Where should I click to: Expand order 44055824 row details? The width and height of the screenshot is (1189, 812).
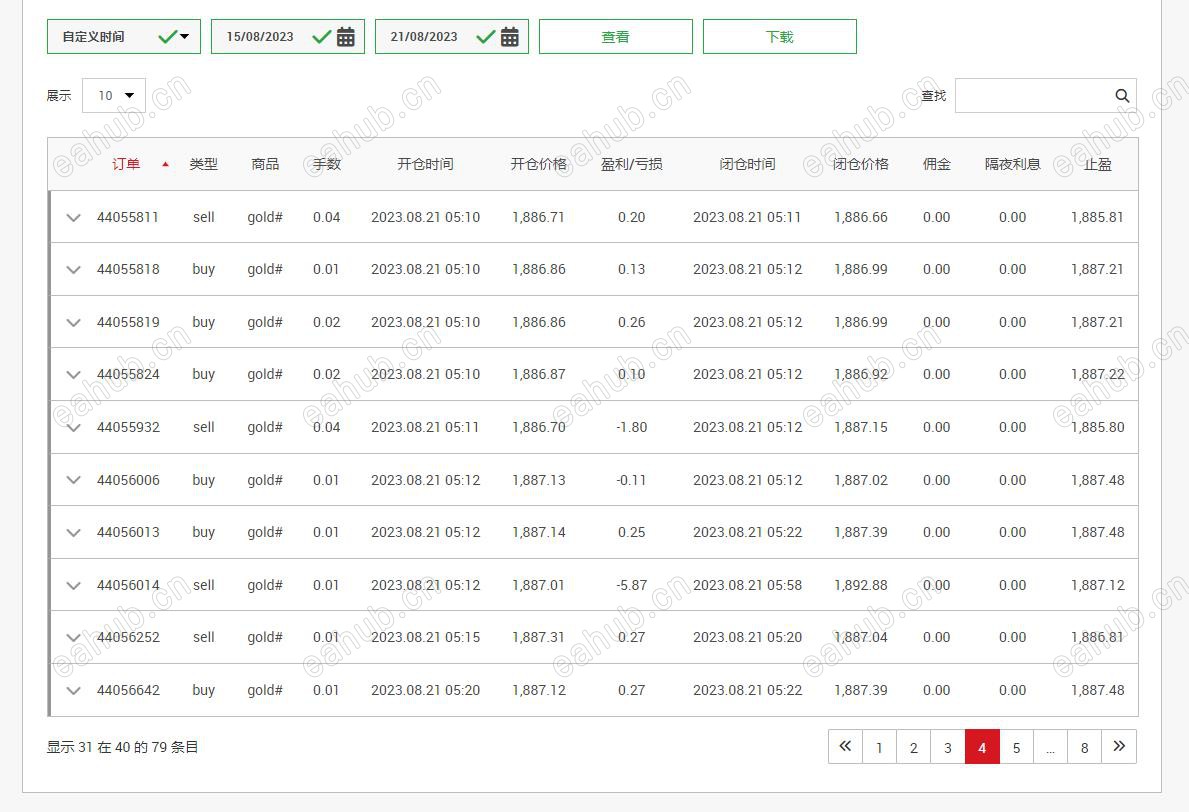(x=74, y=375)
